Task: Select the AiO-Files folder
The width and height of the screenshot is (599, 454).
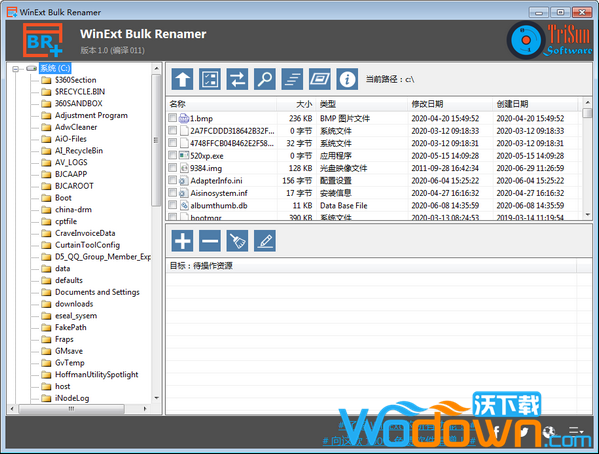Action: click(x=71, y=139)
